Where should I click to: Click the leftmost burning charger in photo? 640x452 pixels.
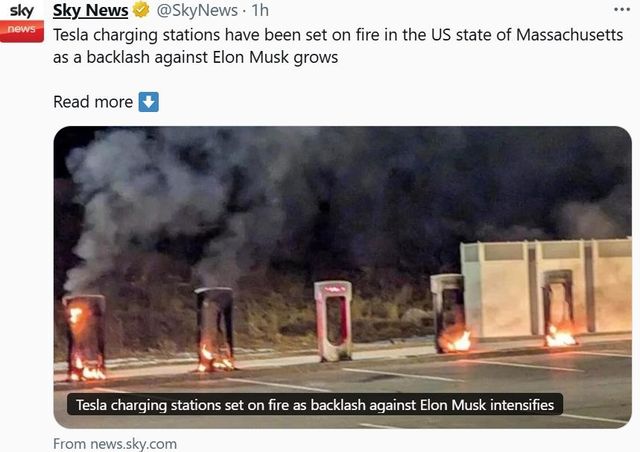(x=84, y=337)
